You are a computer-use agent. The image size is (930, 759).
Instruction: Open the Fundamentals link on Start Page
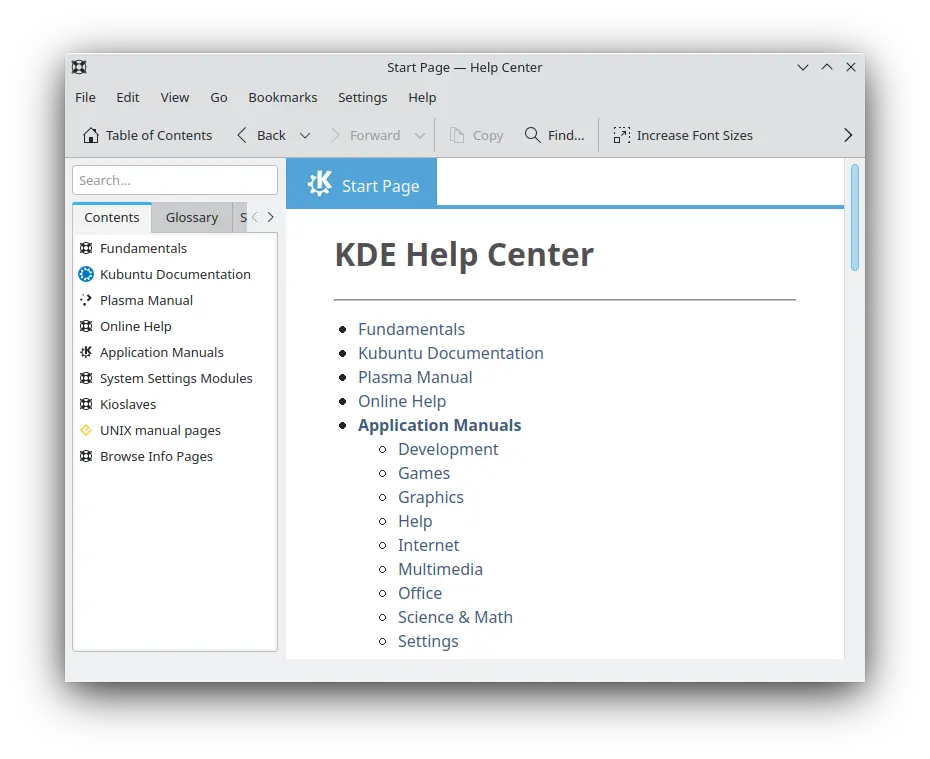tap(412, 329)
